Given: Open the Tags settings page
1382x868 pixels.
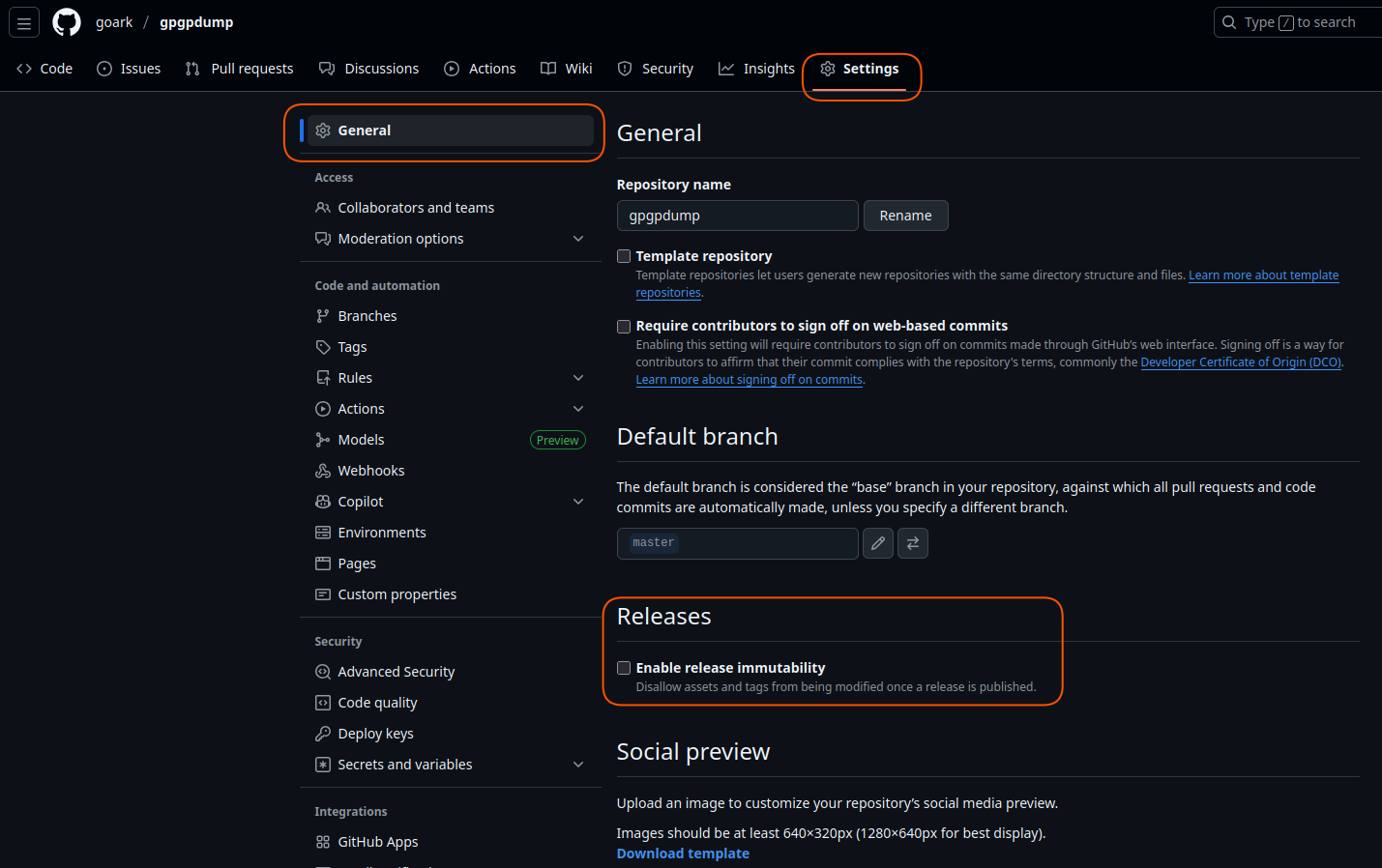Looking at the screenshot, I should 352,347.
